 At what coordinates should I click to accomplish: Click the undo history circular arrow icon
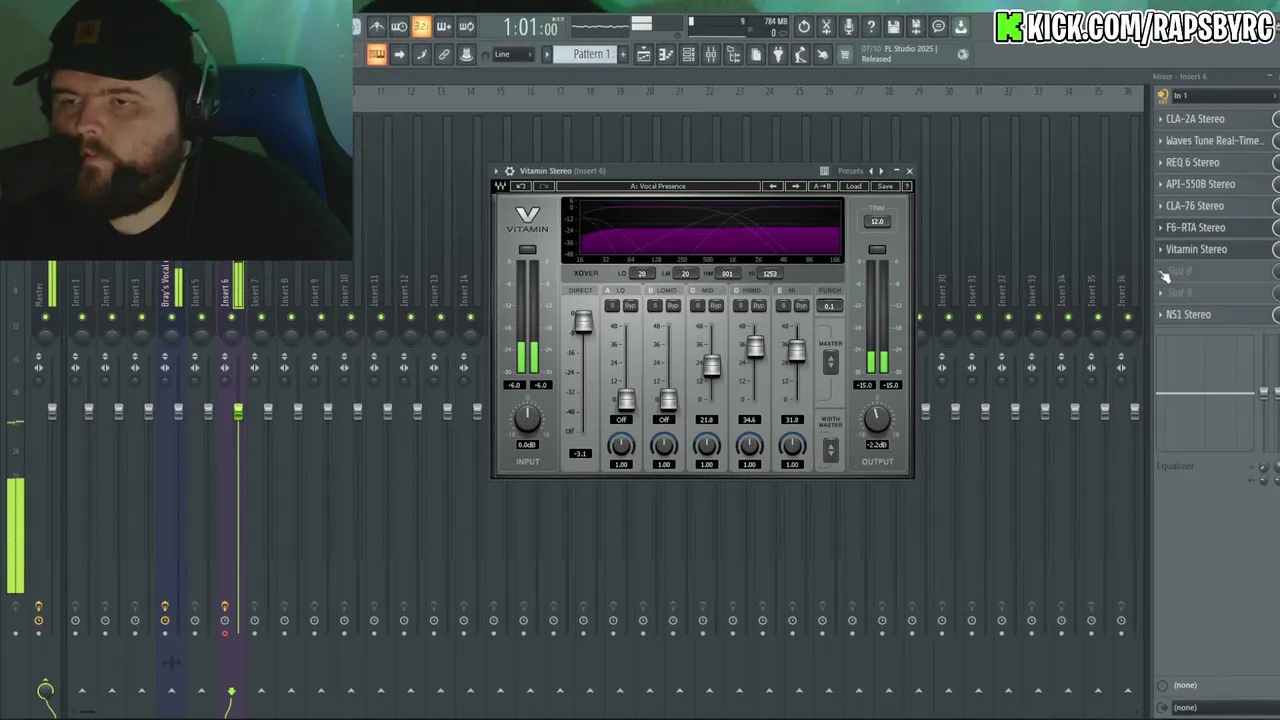[x=804, y=27]
